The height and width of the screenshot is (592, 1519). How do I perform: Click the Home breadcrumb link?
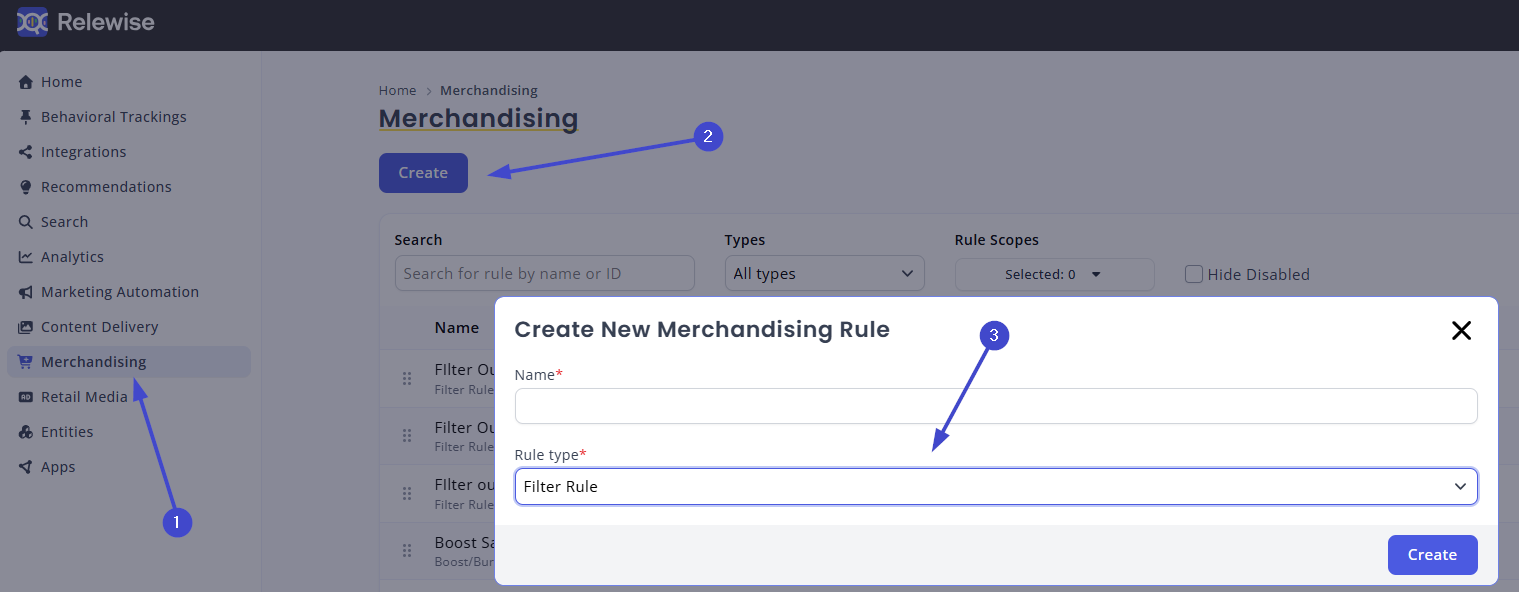click(397, 91)
